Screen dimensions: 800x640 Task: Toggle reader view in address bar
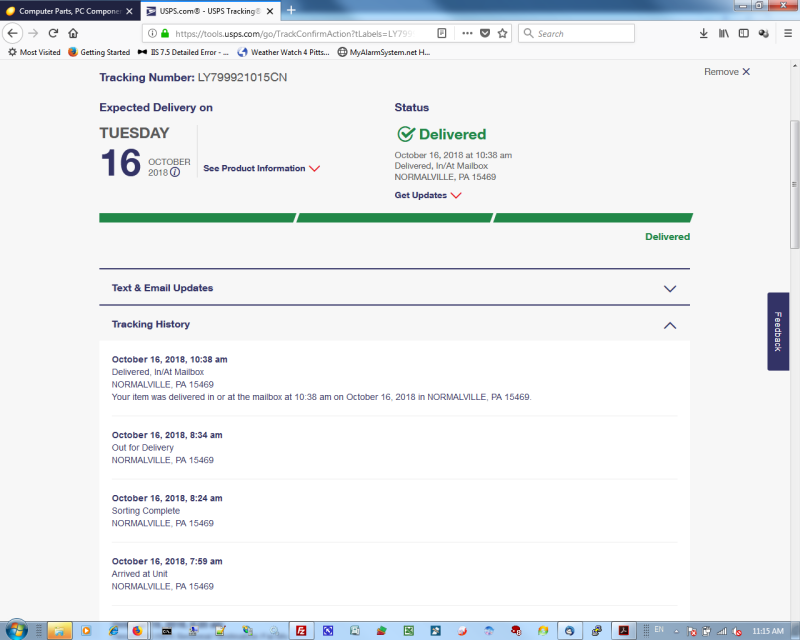click(442, 33)
